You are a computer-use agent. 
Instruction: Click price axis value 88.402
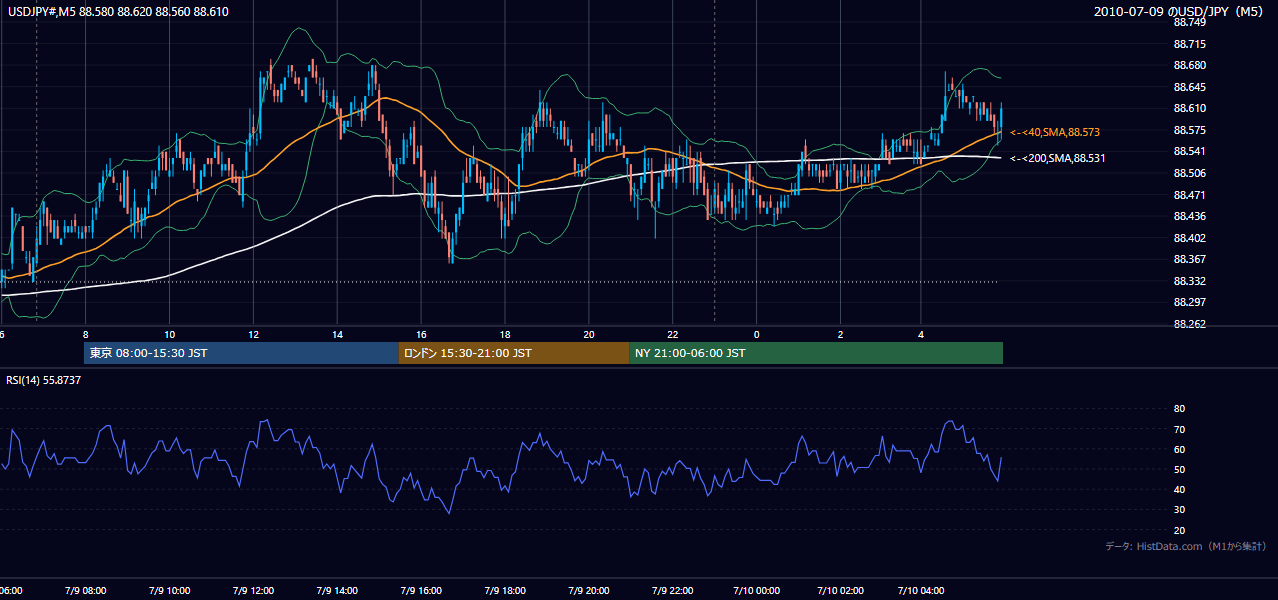tap(1189, 238)
